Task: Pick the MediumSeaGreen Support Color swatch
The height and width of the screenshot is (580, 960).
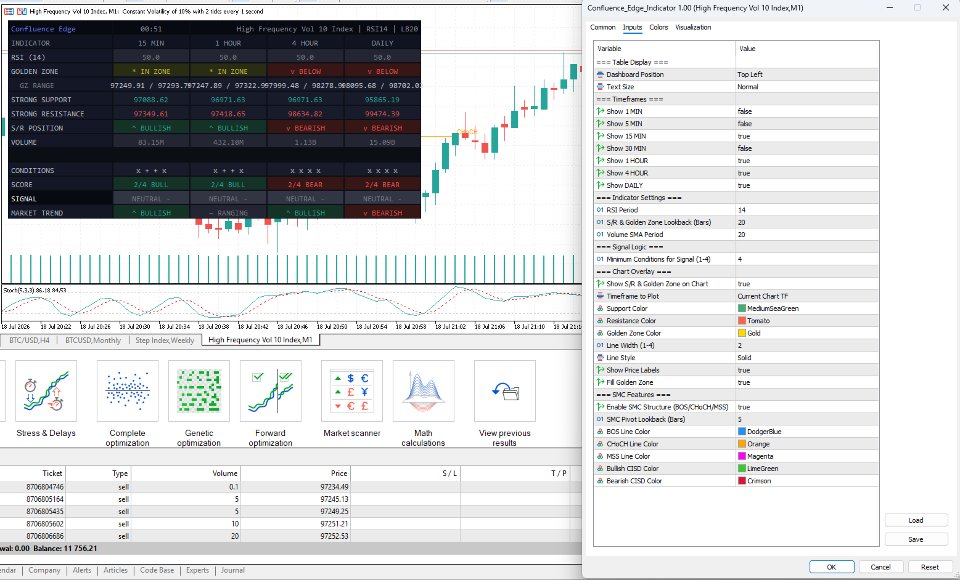Action: click(x=742, y=309)
